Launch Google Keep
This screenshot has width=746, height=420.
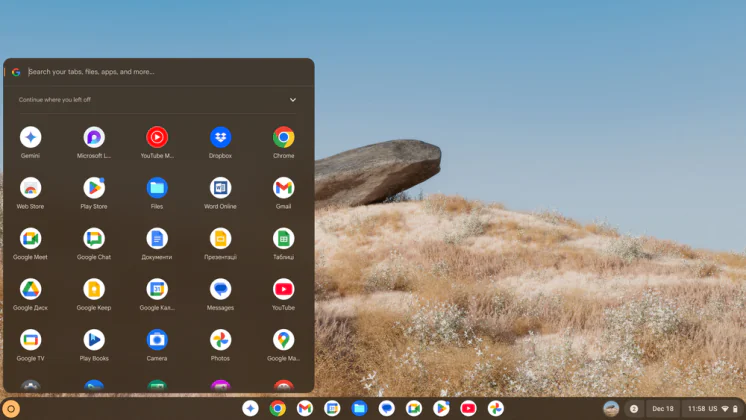click(x=94, y=289)
